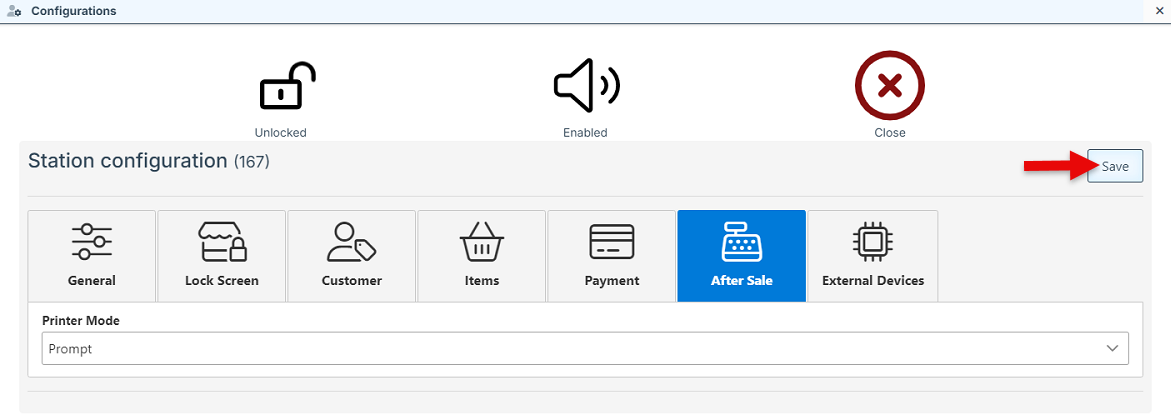Image resolution: width=1171 pixels, height=420 pixels.
Task: Click the Configurations title bar gear icon
Action: point(15,11)
